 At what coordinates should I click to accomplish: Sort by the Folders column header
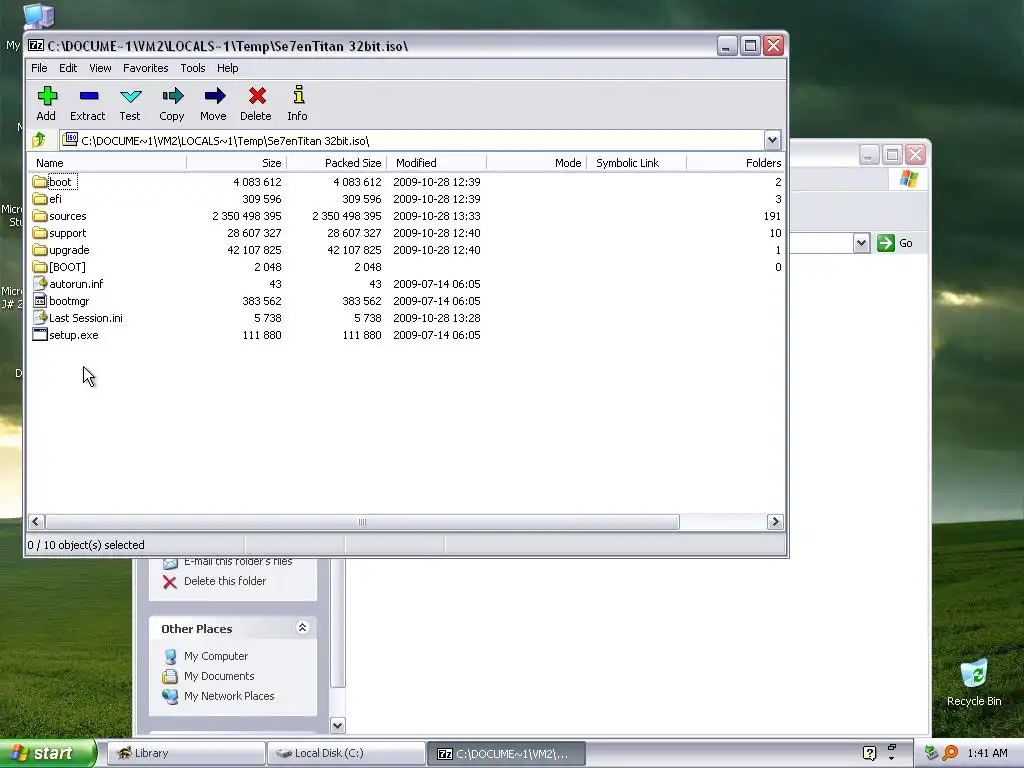735,163
